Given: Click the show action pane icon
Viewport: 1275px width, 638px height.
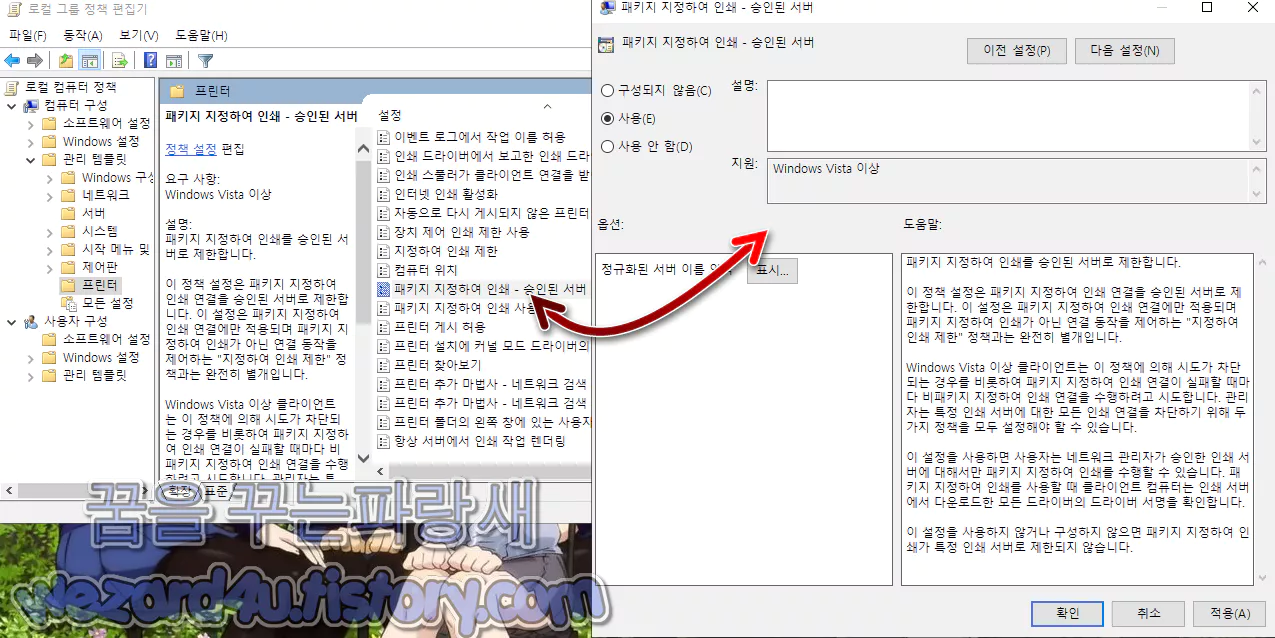Looking at the screenshot, I should pos(175,60).
